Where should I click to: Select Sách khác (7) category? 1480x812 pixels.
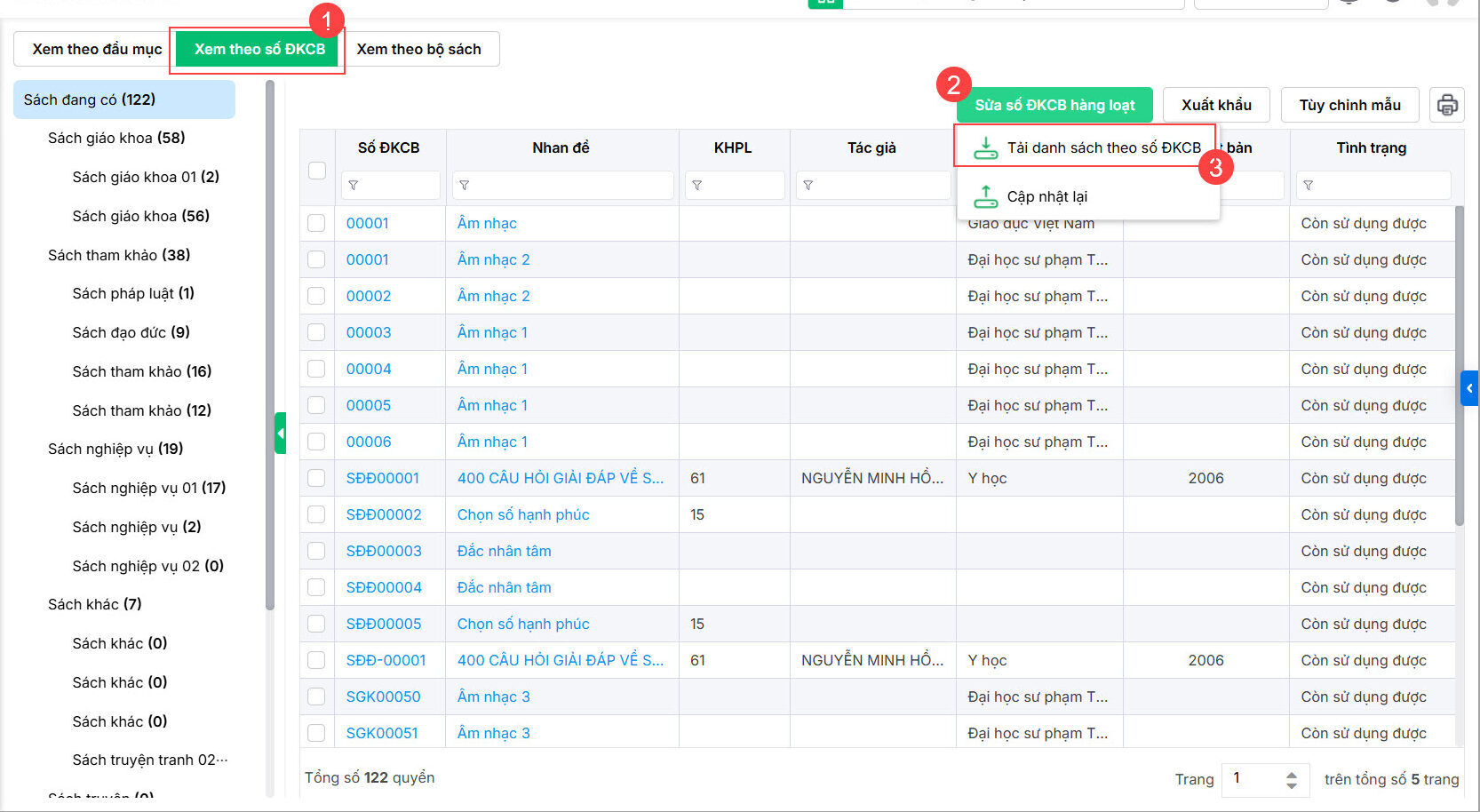[x=95, y=604]
